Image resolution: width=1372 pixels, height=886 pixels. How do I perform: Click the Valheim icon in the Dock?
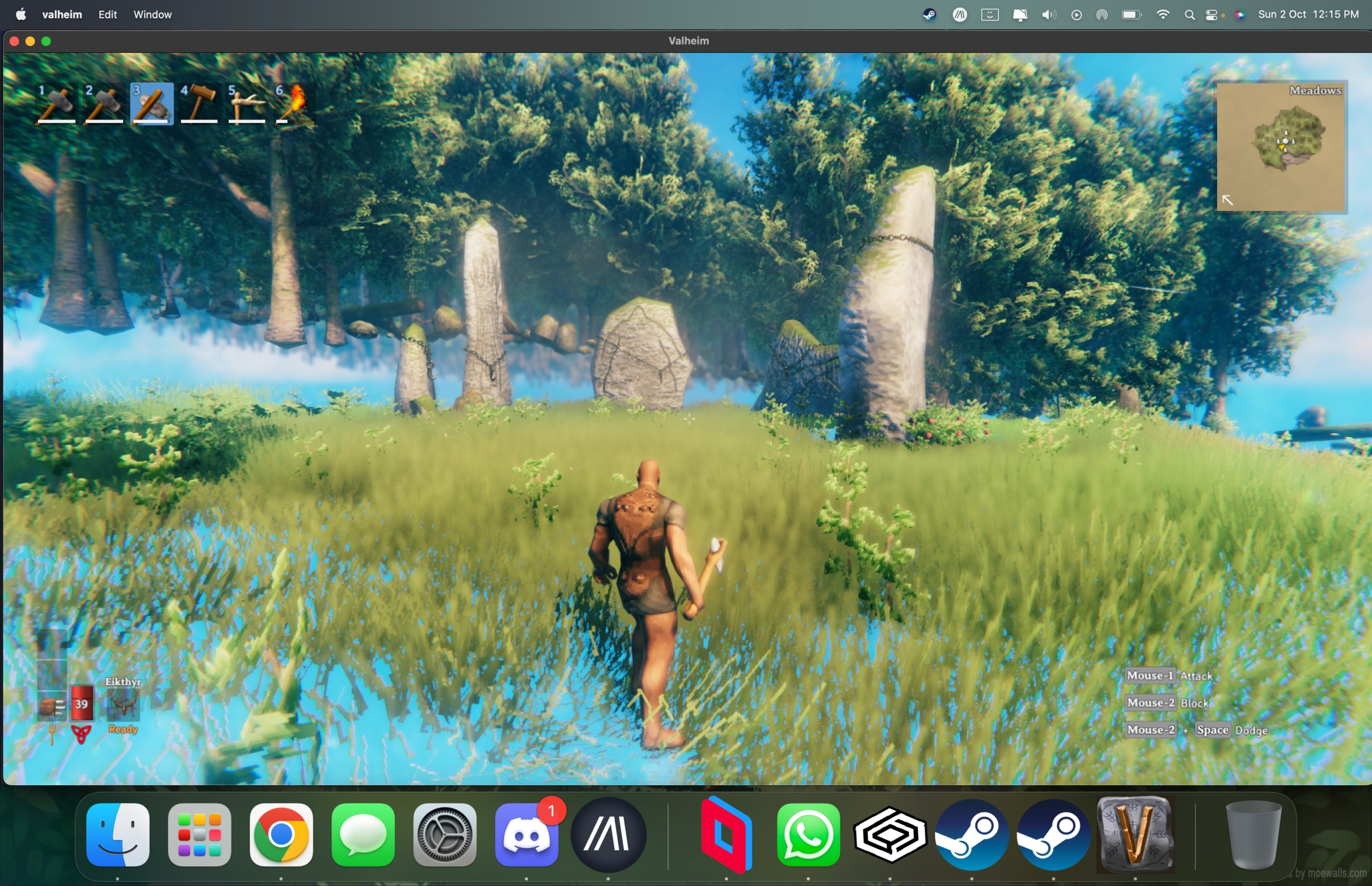(x=1135, y=835)
